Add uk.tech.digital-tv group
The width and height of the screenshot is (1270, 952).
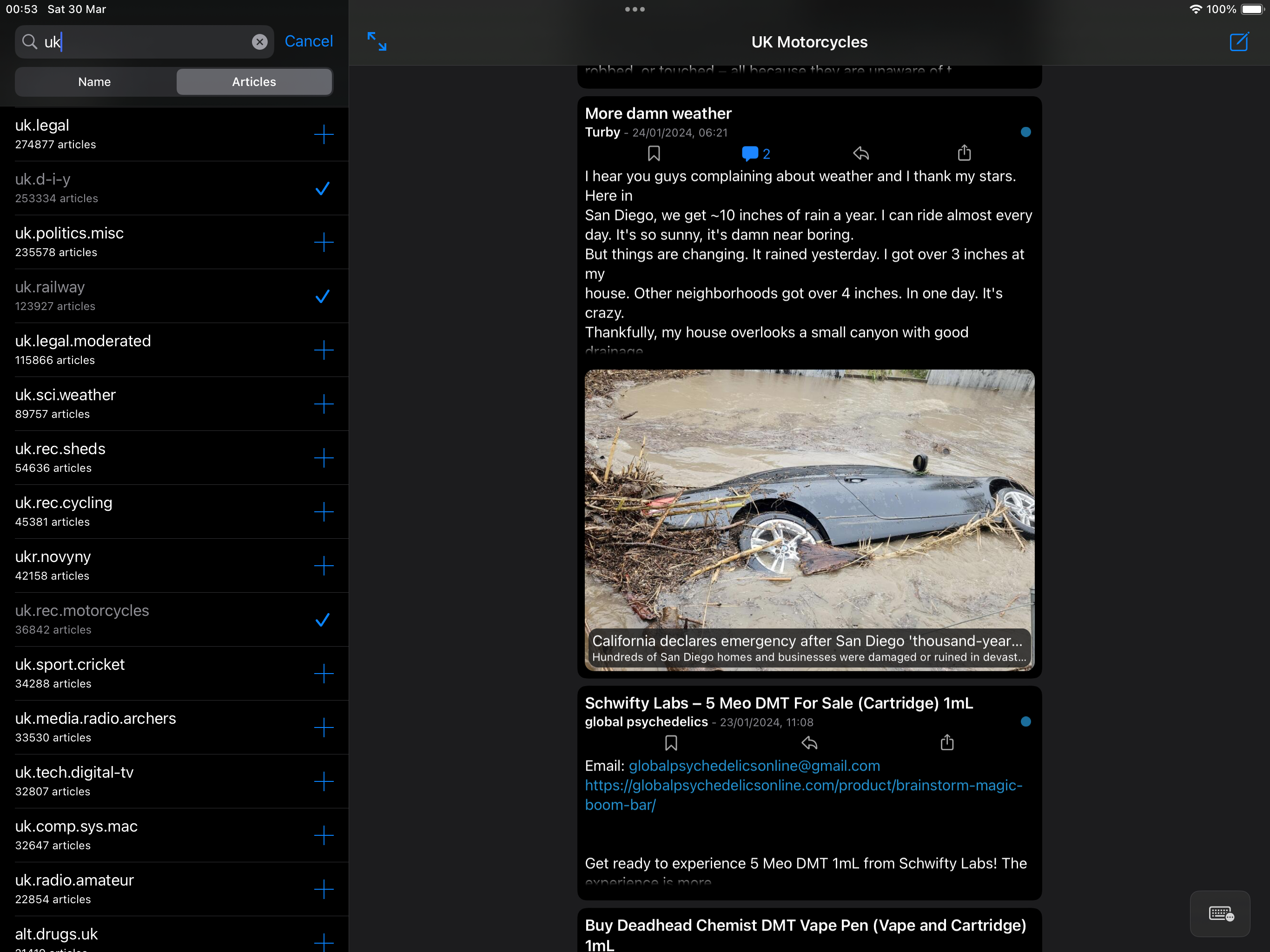click(x=324, y=781)
